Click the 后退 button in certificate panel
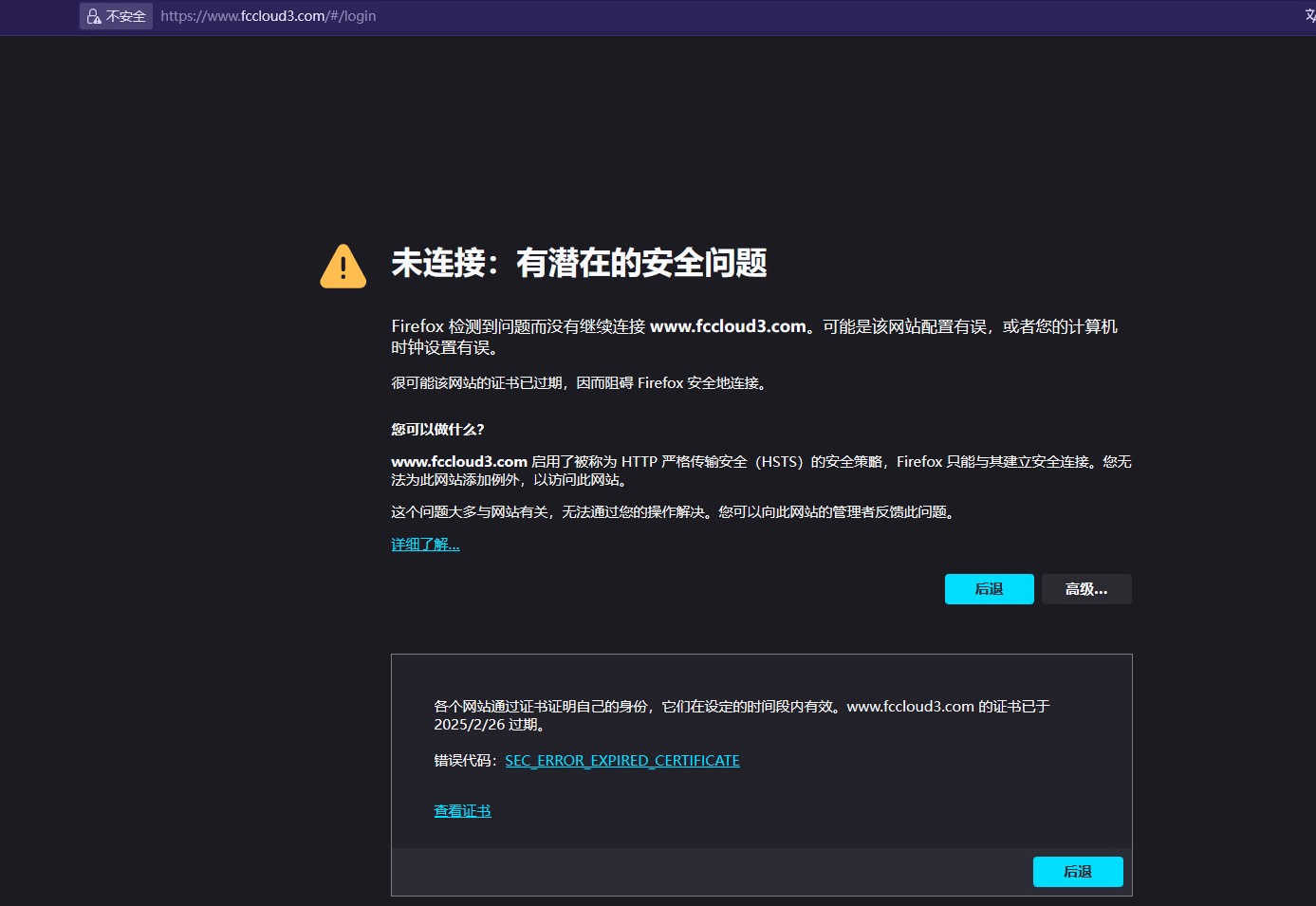The height and width of the screenshot is (906, 1316). 1078,872
